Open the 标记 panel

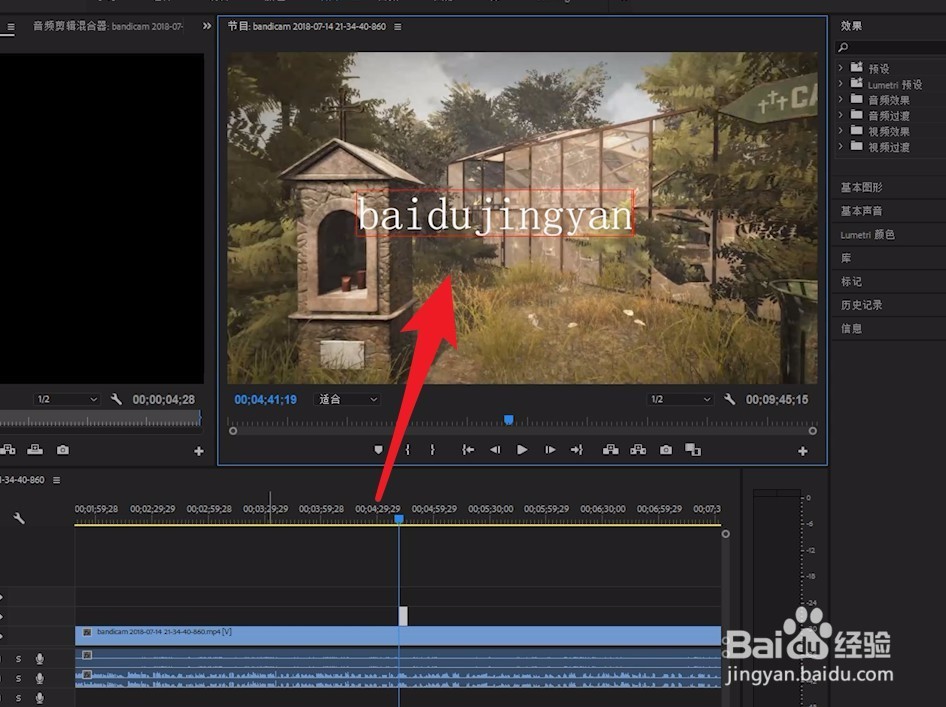point(851,282)
